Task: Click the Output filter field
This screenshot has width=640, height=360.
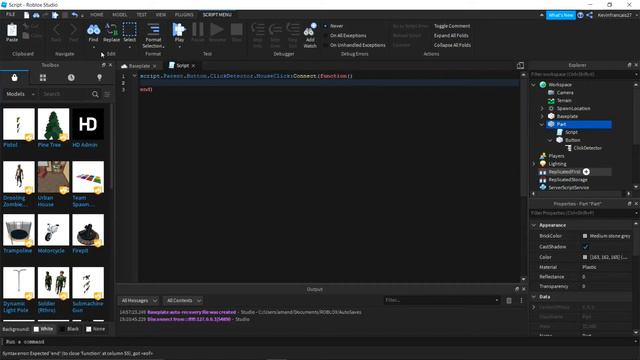Action: (442, 300)
